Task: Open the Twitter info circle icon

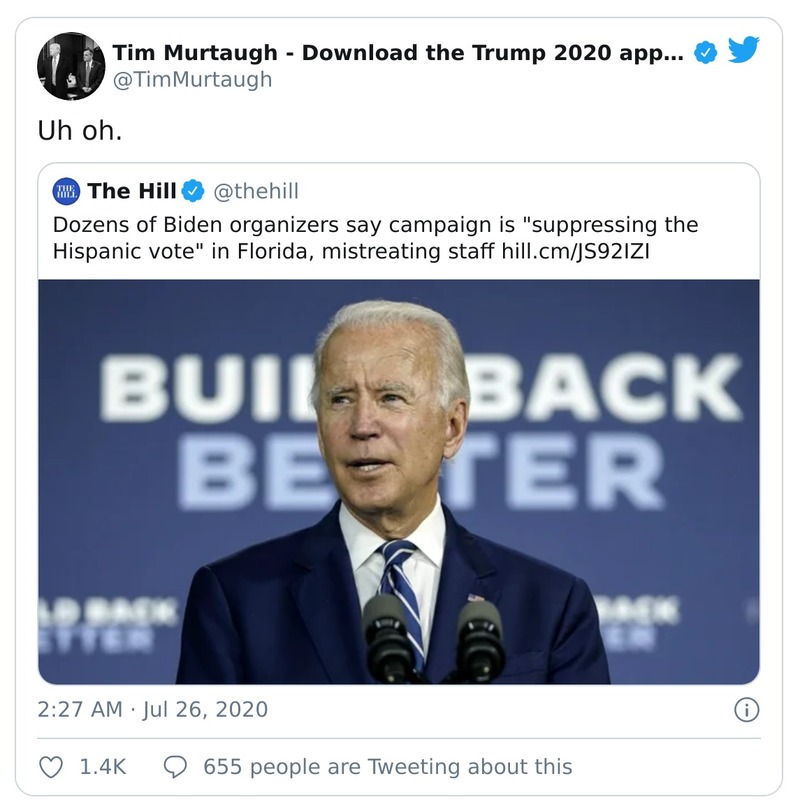Action: (x=745, y=710)
